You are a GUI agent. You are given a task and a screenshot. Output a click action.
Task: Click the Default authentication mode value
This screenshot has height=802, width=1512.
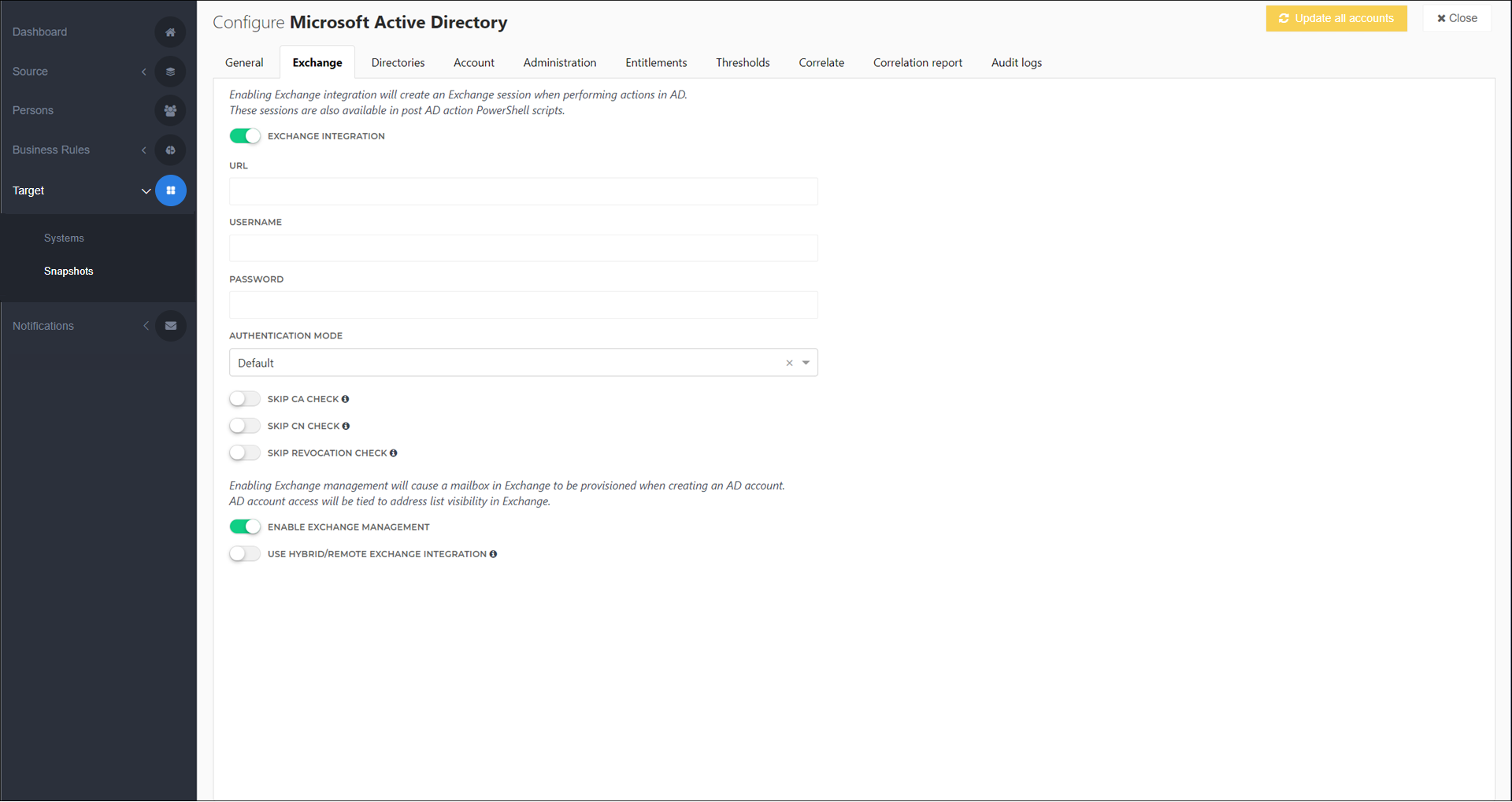[256, 363]
